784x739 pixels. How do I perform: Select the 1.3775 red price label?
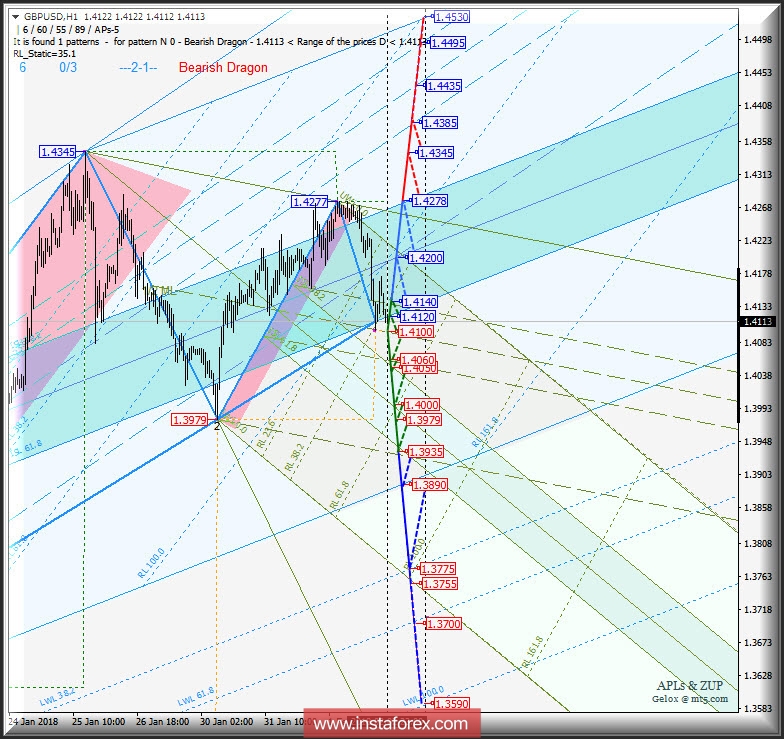[x=438, y=569]
